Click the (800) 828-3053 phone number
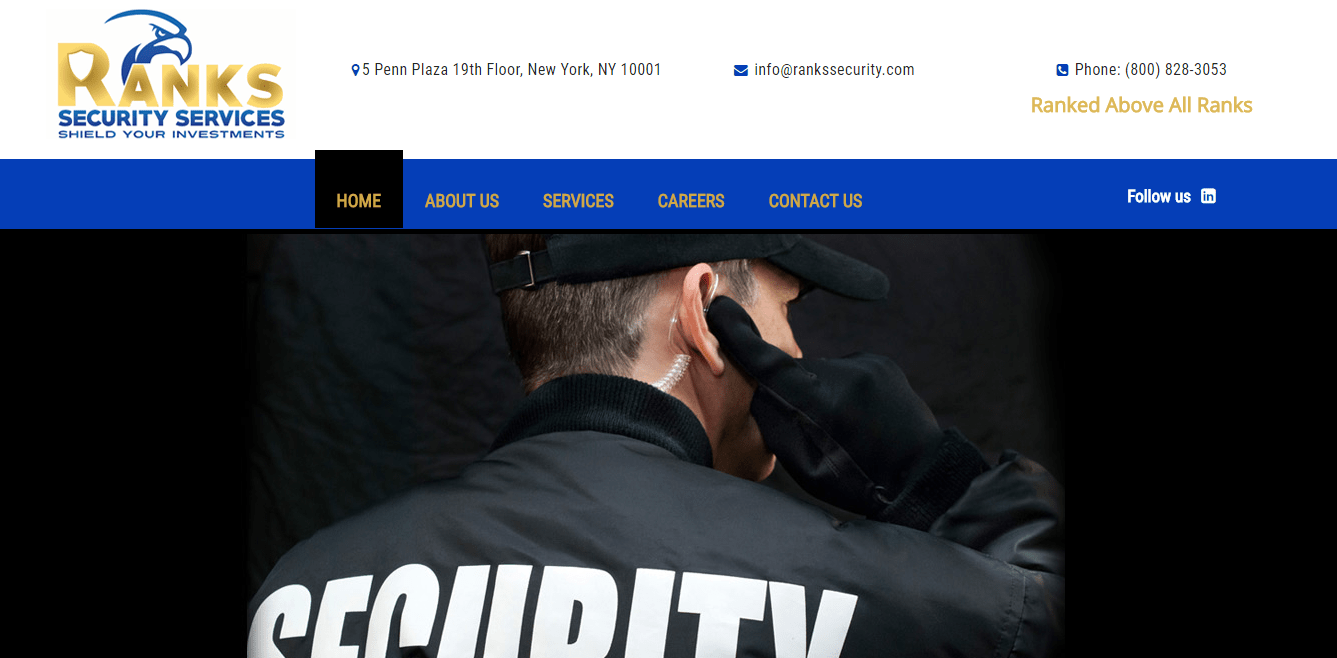1337x658 pixels. tap(1176, 70)
